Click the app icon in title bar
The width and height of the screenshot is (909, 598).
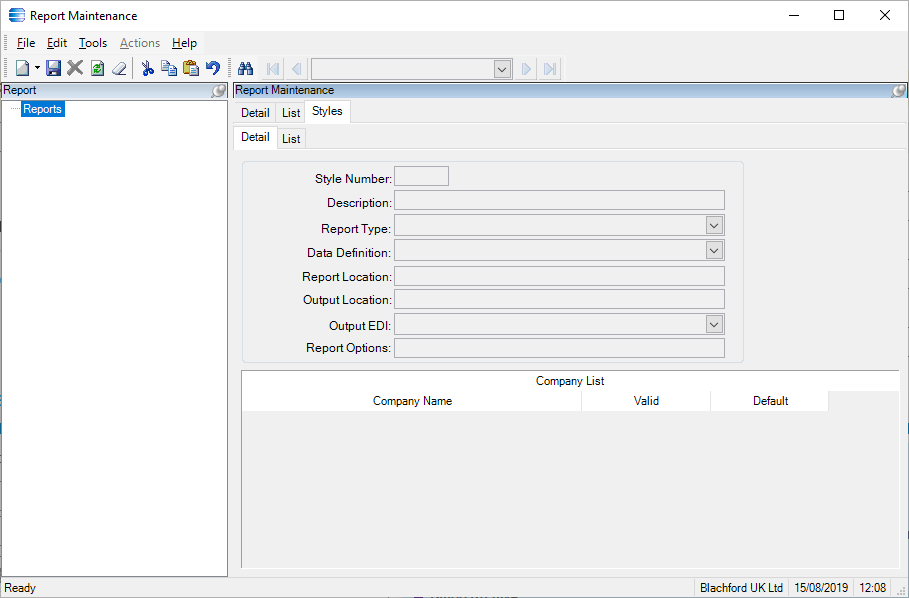[x=17, y=16]
